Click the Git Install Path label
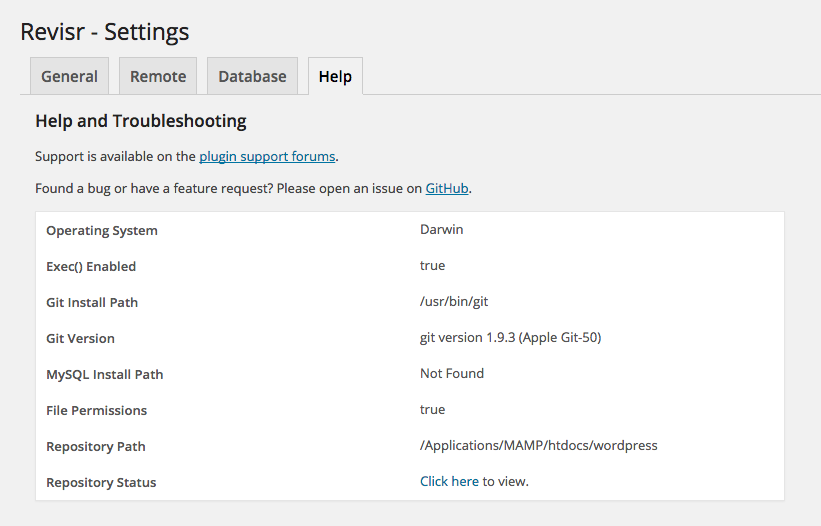 tap(92, 302)
